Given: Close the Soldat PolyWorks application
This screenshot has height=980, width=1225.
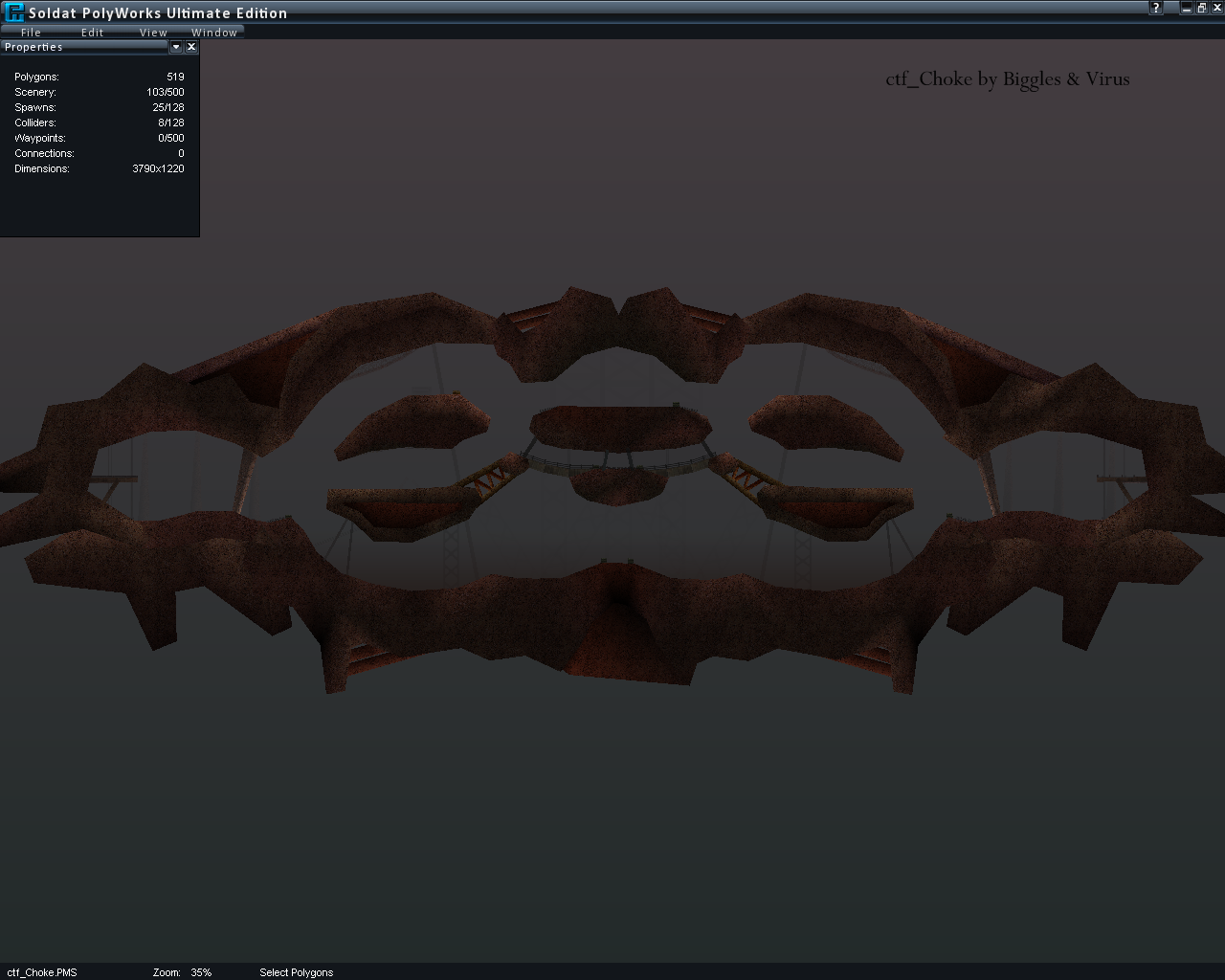Looking at the screenshot, I should pos(1215,9).
